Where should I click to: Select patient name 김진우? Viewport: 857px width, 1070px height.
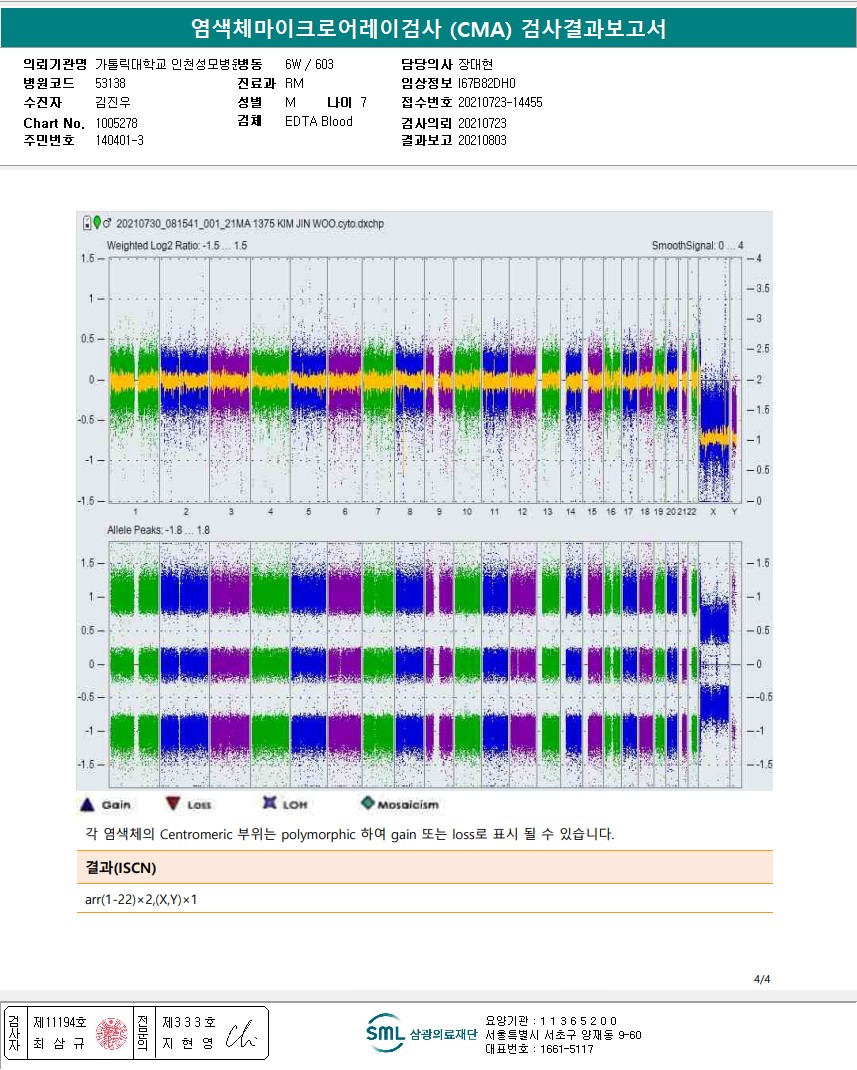tap(113, 102)
